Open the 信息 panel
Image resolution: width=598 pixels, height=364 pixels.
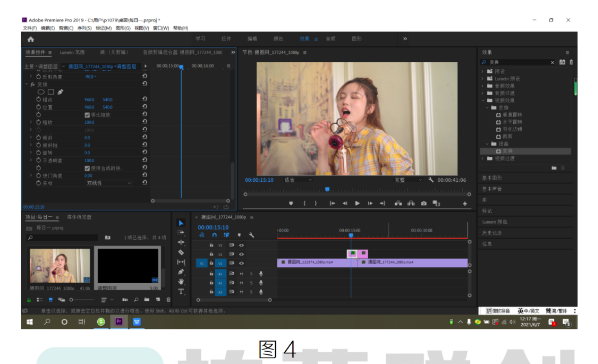487,244
